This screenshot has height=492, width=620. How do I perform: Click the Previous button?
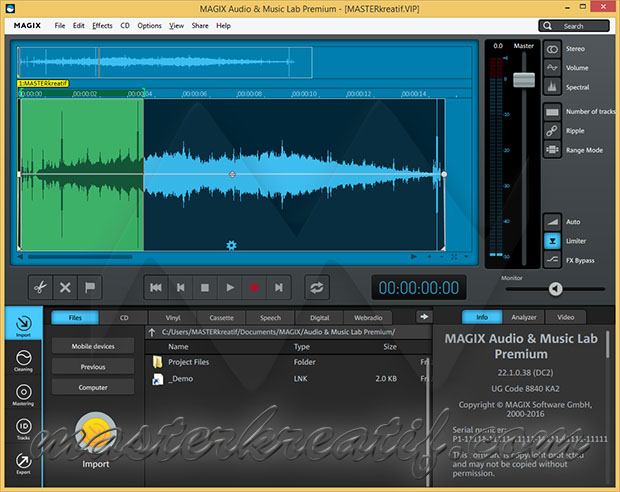coord(93,367)
